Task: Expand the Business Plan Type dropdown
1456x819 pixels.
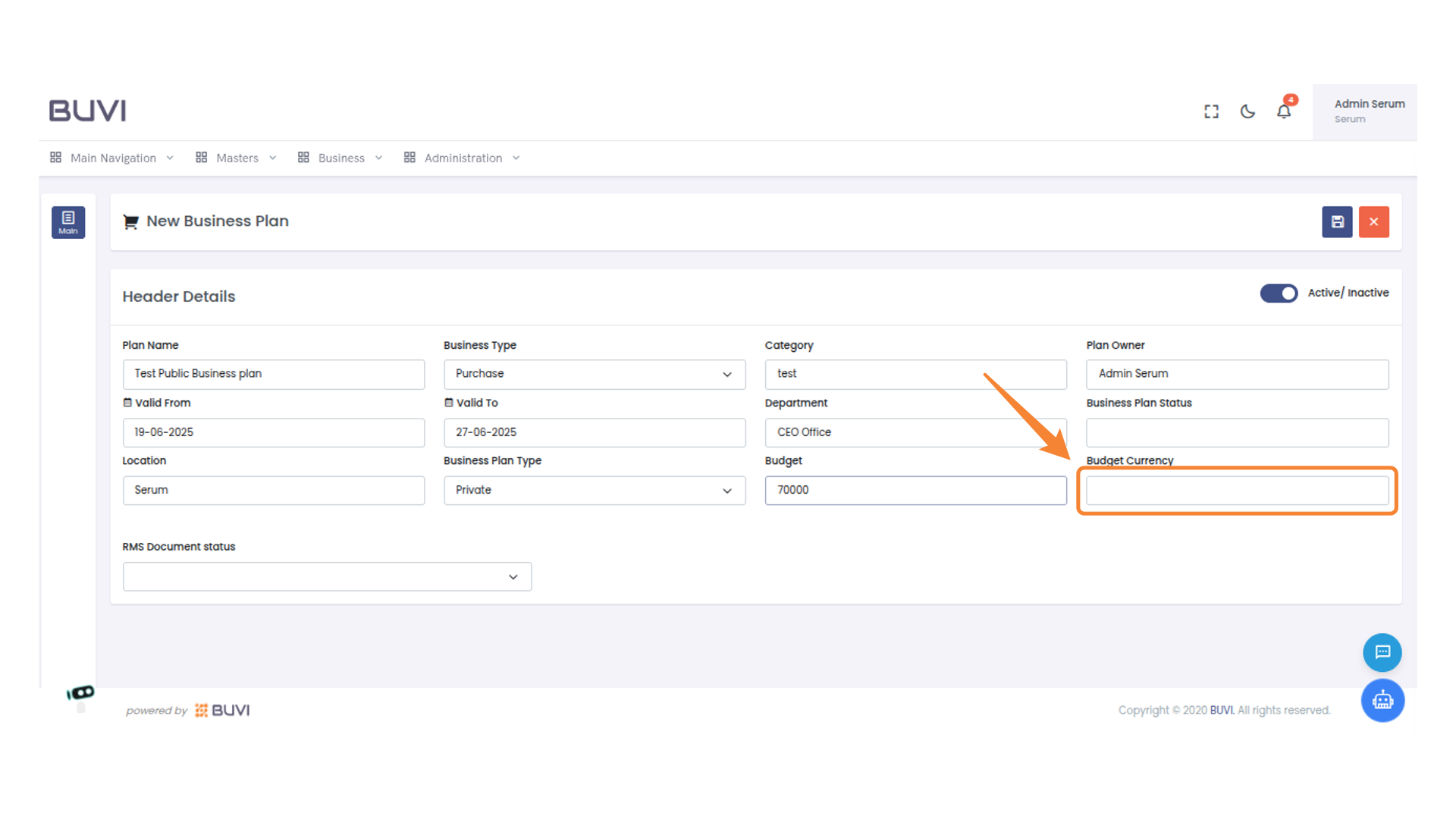Action: click(x=594, y=491)
